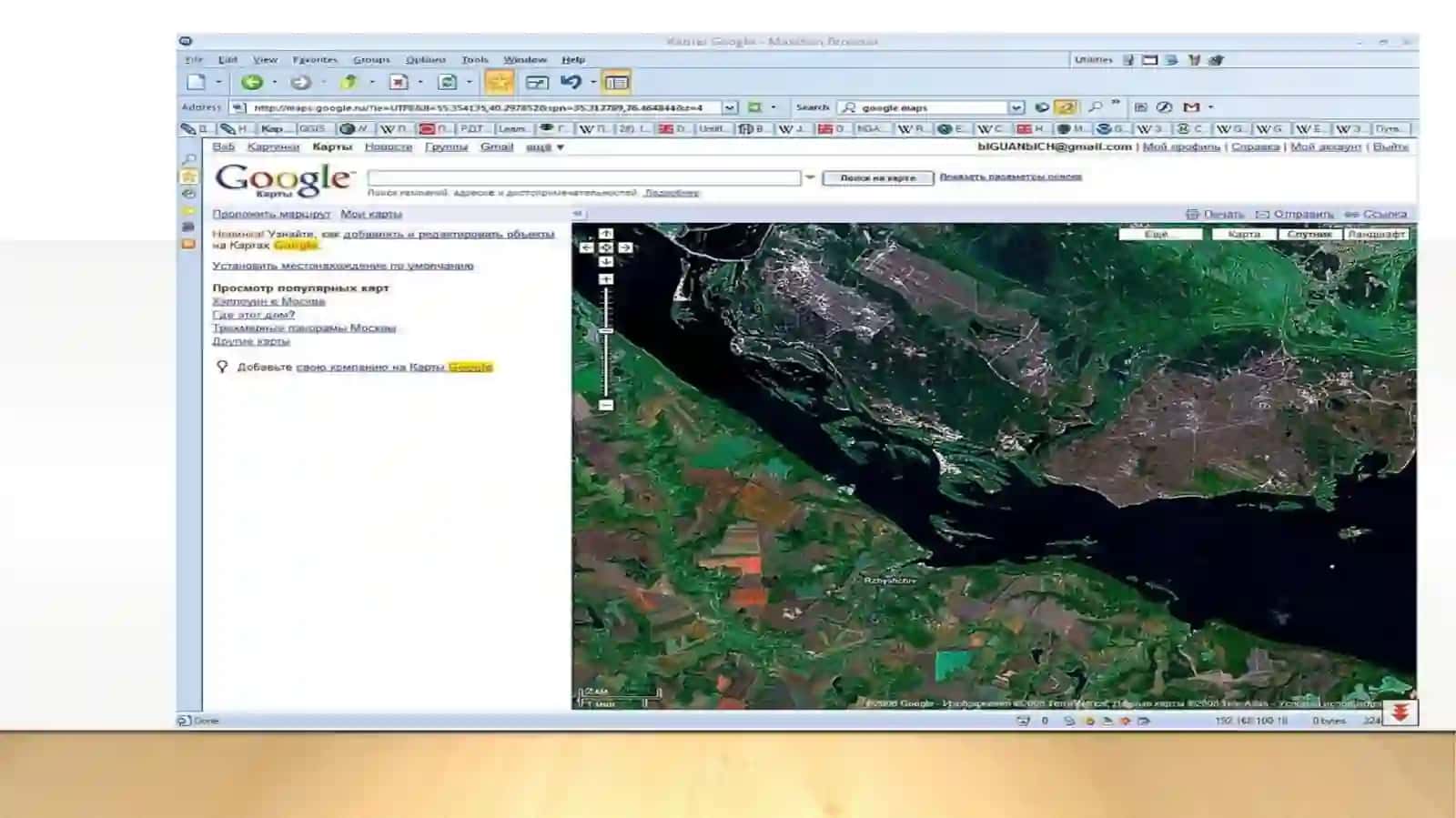Open the dropdown arrow beside the Back button
1456x818 pixels.
click(x=274, y=83)
